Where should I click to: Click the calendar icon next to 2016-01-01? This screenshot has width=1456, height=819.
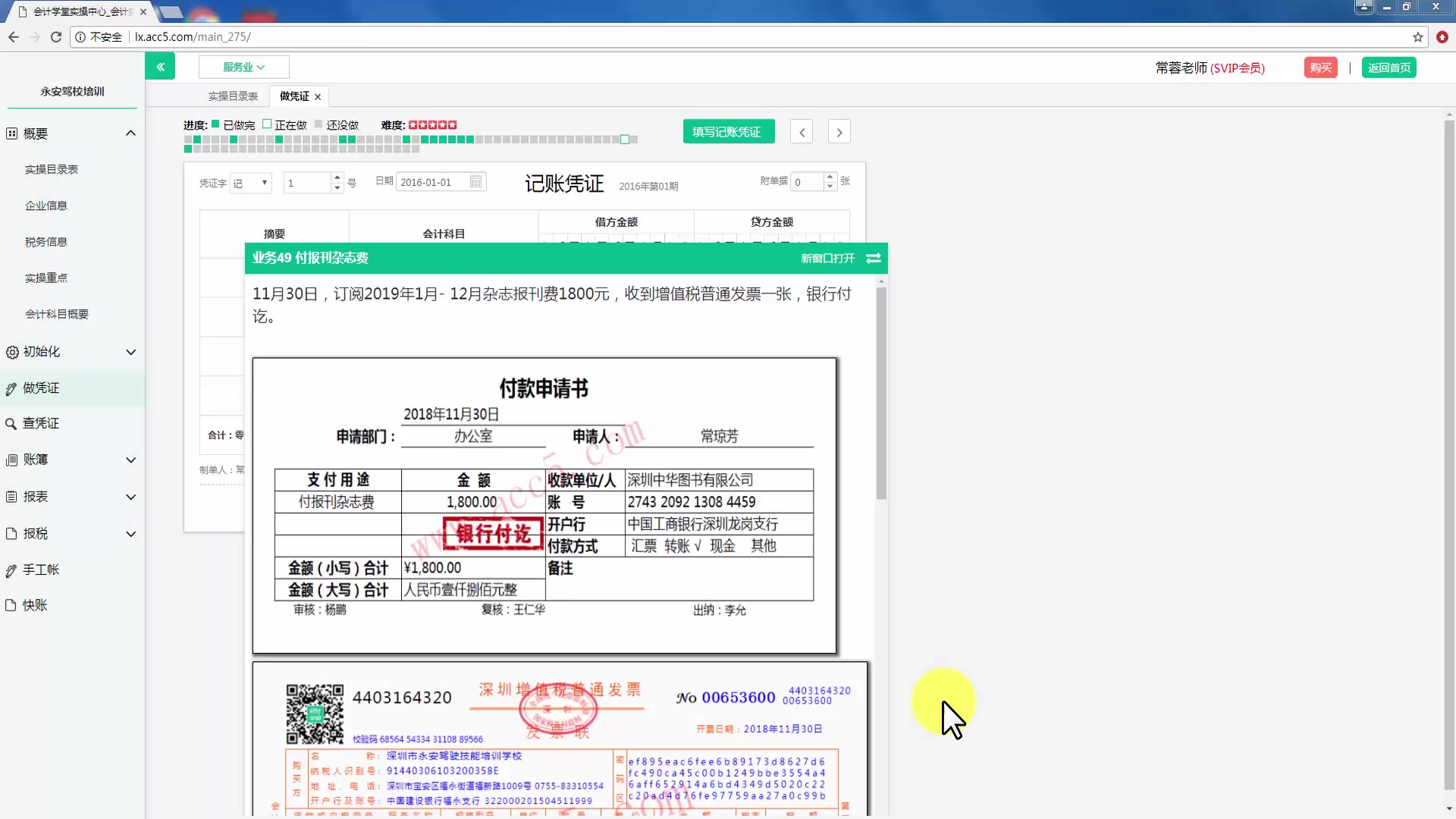pyautogui.click(x=475, y=181)
